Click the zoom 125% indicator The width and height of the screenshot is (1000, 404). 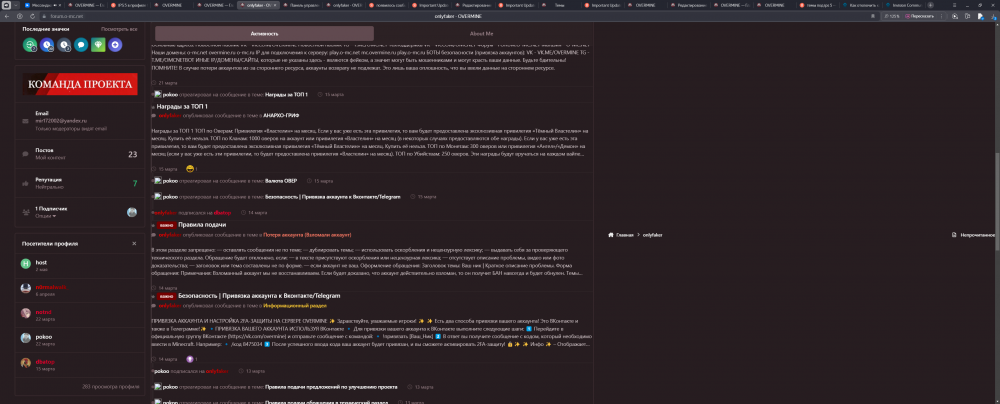pyautogui.click(x=892, y=15)
